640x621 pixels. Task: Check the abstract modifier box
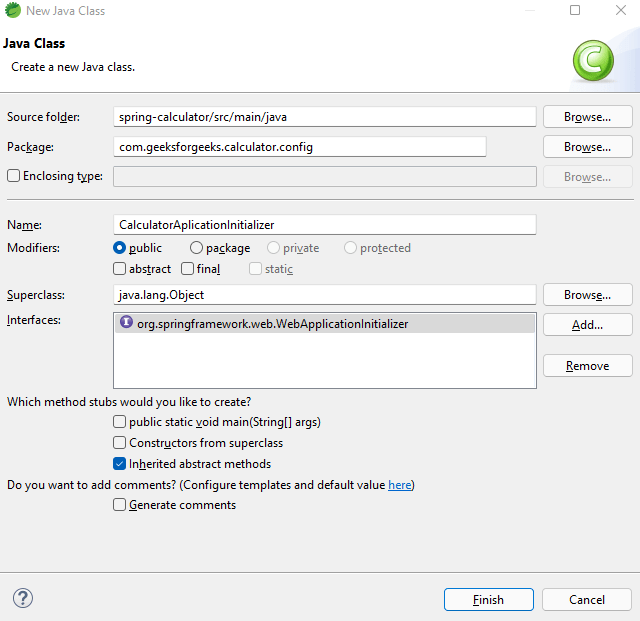point(120,269)
